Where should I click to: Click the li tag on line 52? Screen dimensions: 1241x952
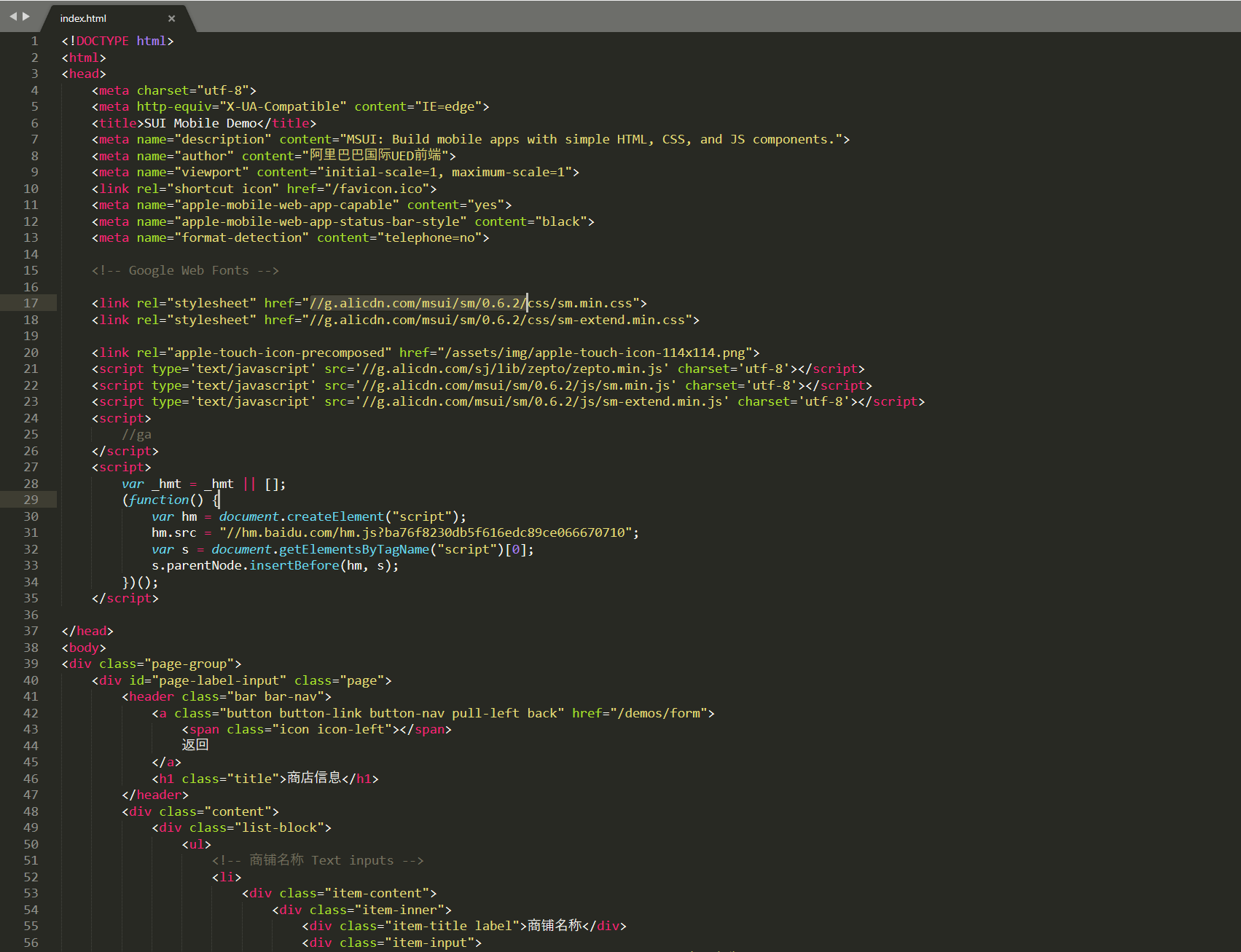pos(227,877)
